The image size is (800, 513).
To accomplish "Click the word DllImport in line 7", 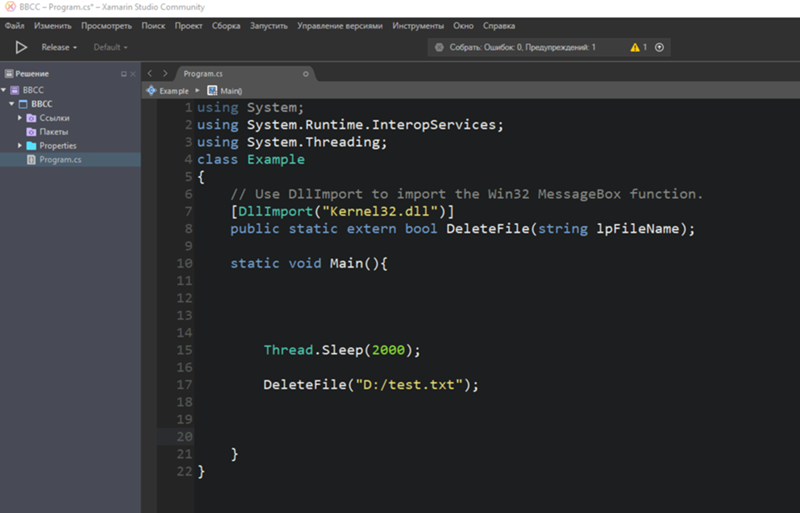I will [276, 211].
